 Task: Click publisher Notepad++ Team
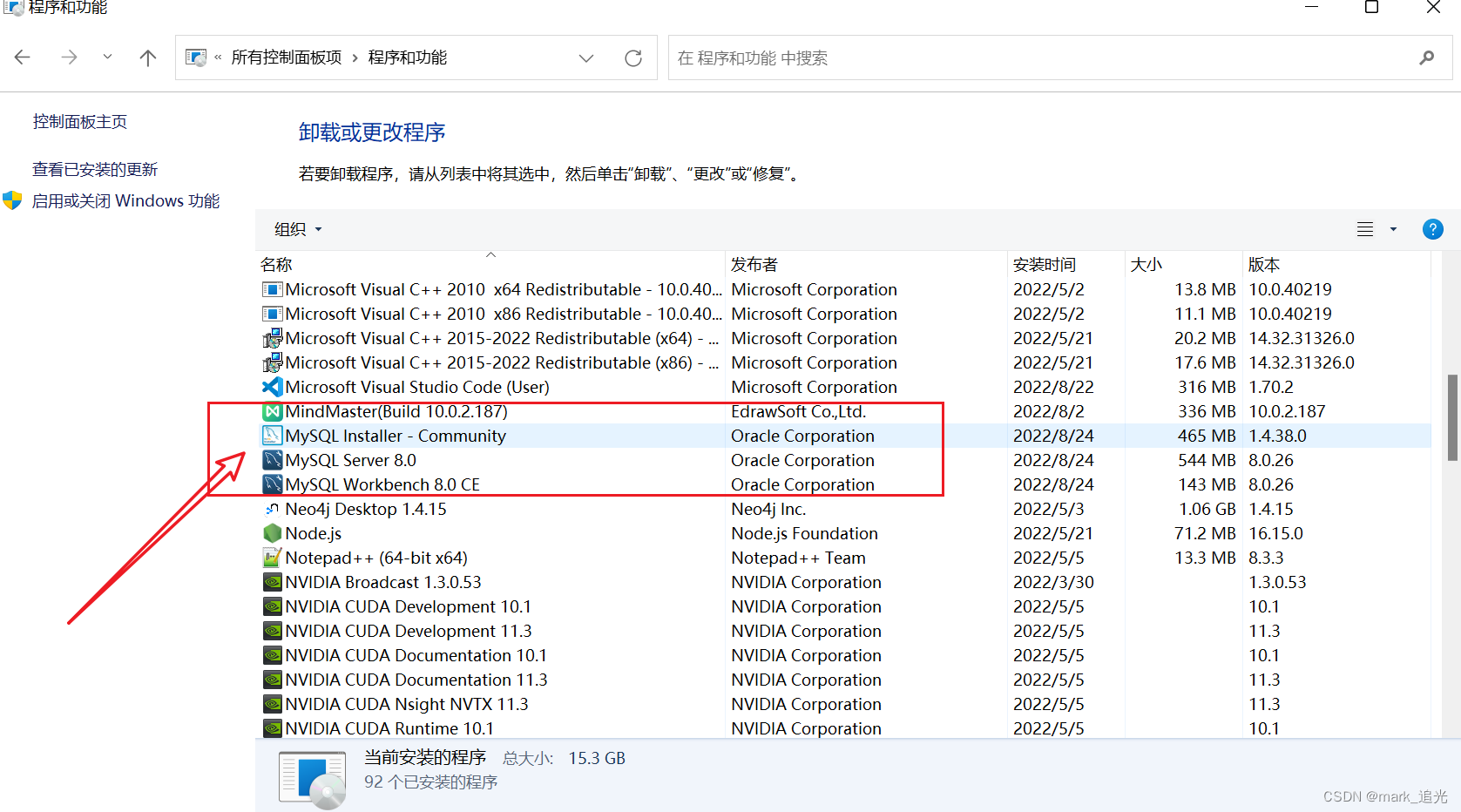tap(798, 558)
